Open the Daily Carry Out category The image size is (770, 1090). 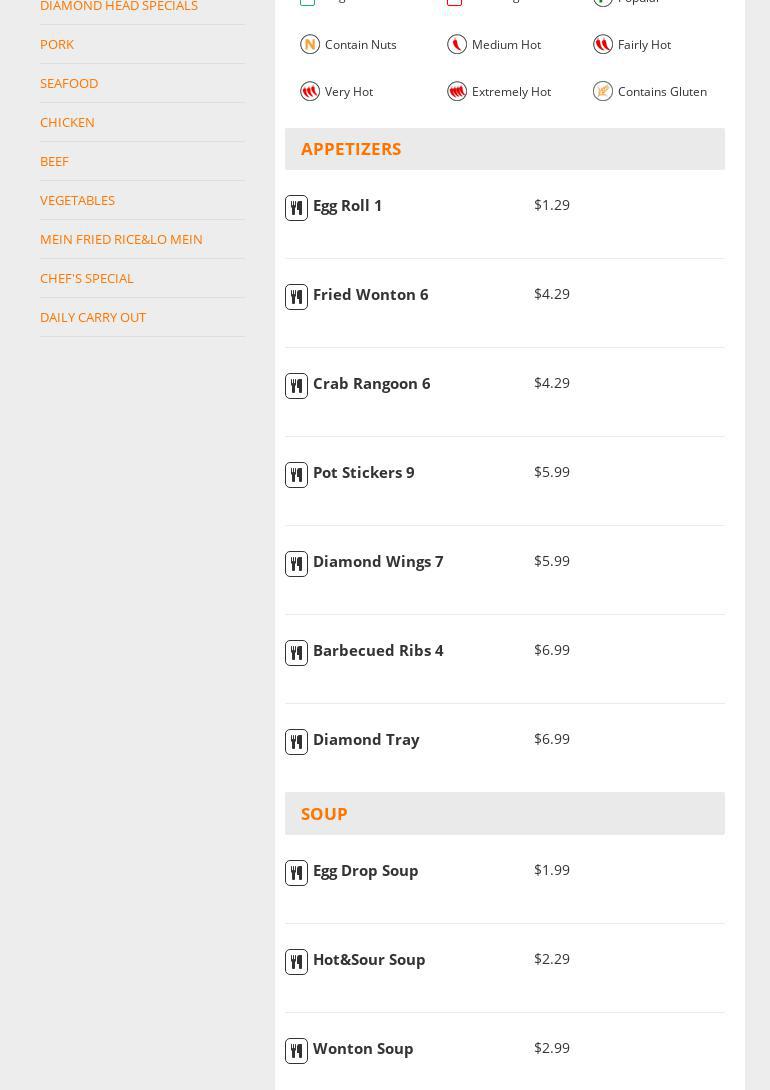93,317
